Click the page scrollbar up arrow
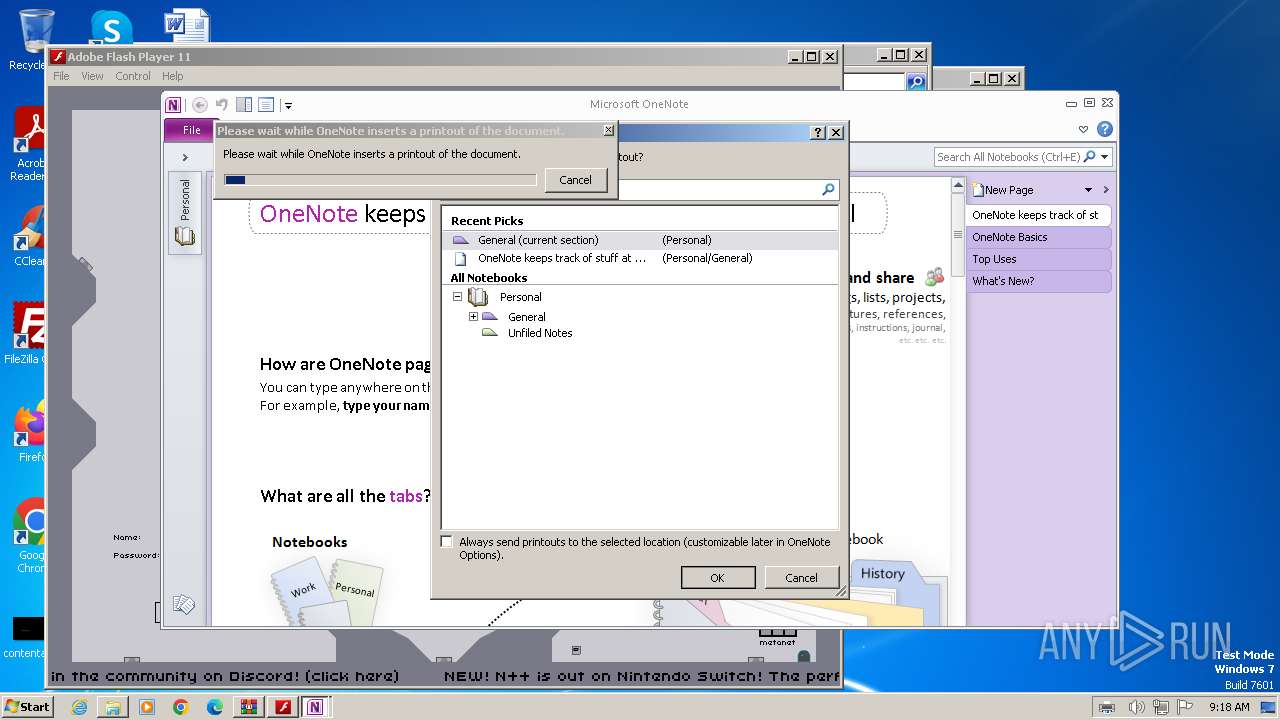 tap(958, 186)
